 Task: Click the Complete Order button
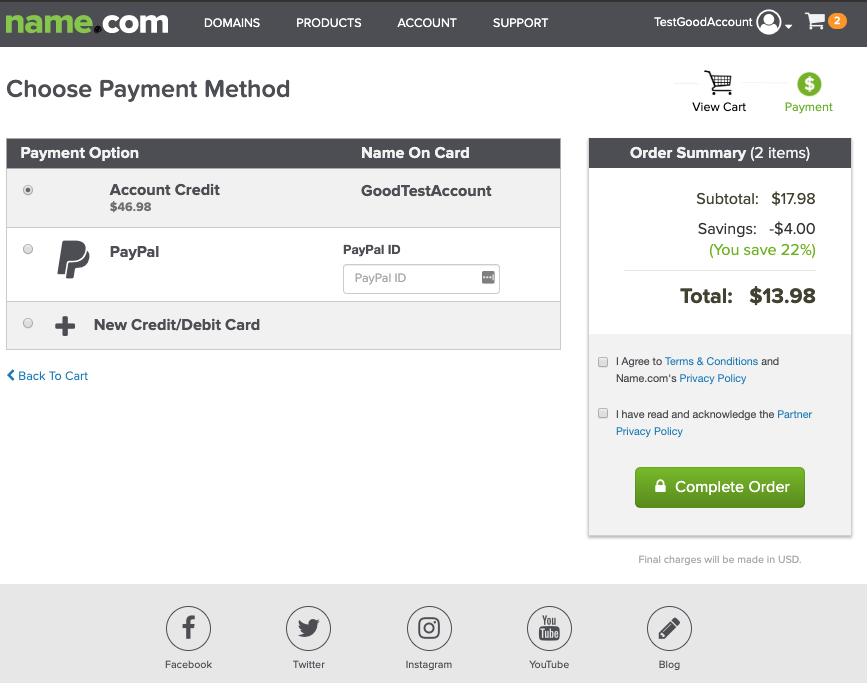pyautogui.click(x=719, y=487)
